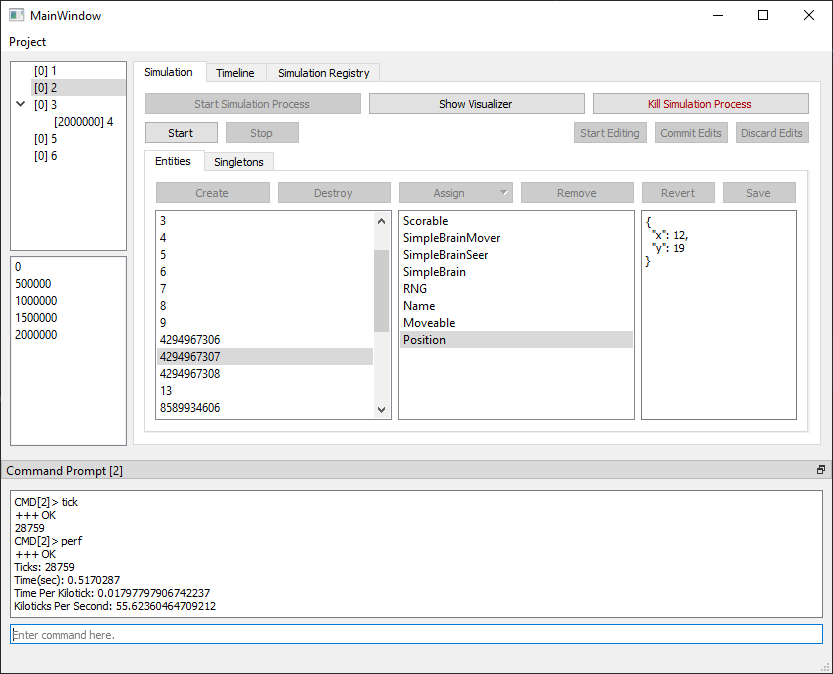Viewport: 833px width, 674px height.
Task: Click Start Simulation Process button
Action: coord(252,104)
